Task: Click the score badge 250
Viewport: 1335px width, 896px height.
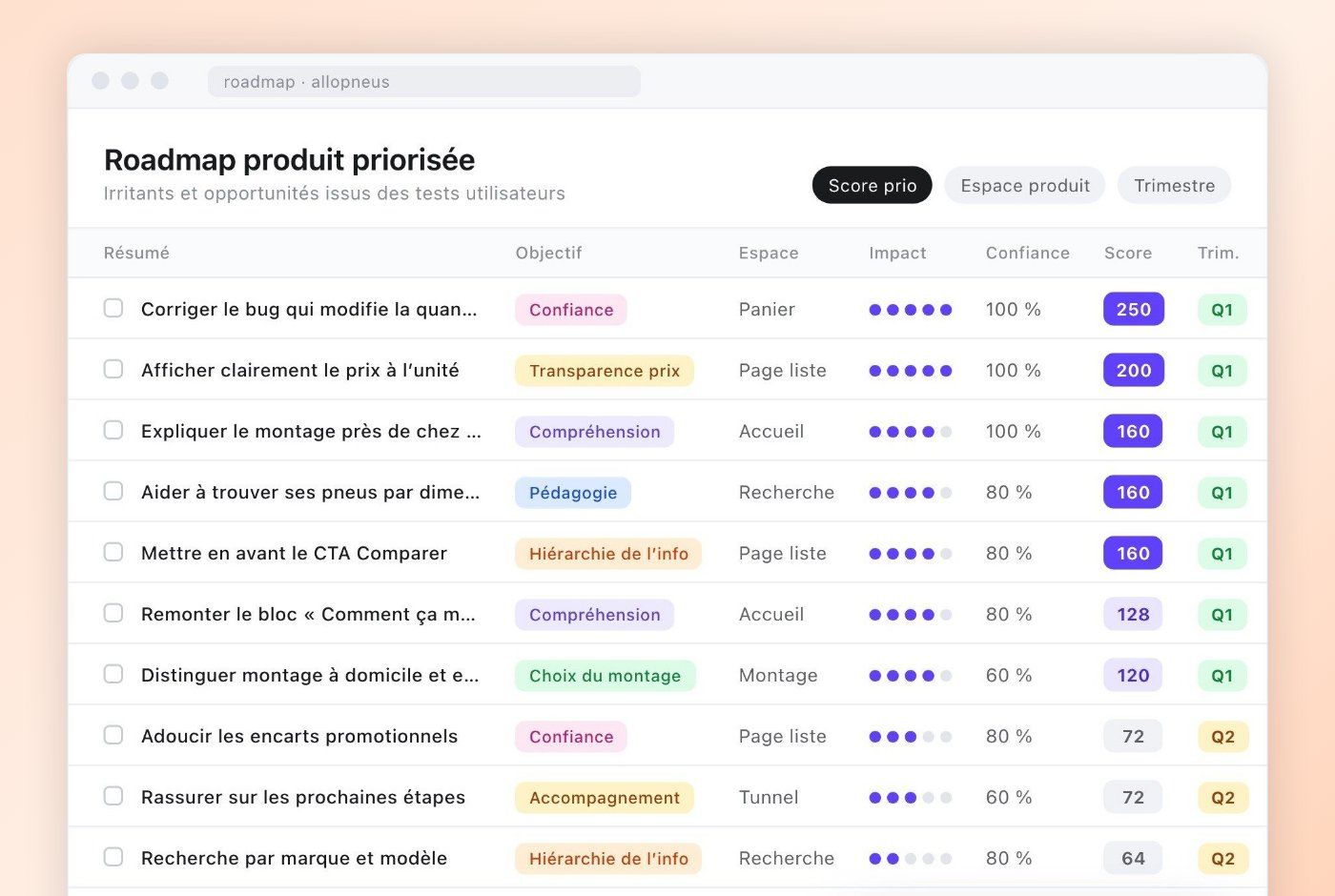Action: pos(1133,309)
